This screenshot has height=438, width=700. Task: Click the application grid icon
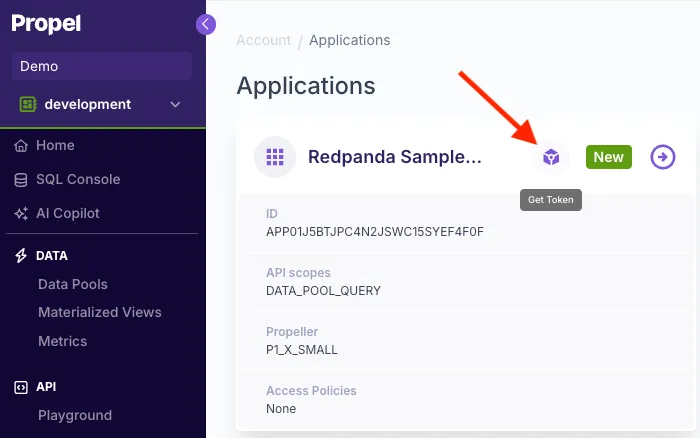[275, 157]
